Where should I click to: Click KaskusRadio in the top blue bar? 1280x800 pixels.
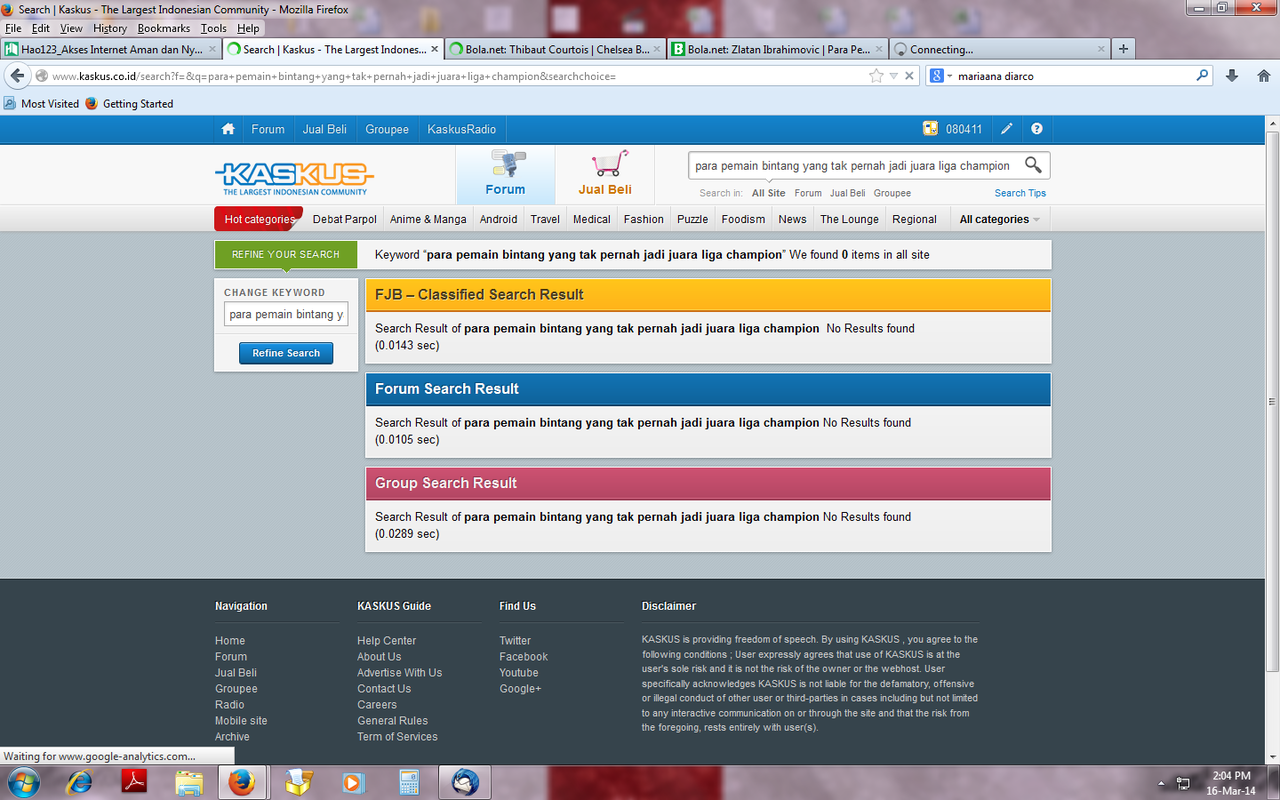click(461, 129)
